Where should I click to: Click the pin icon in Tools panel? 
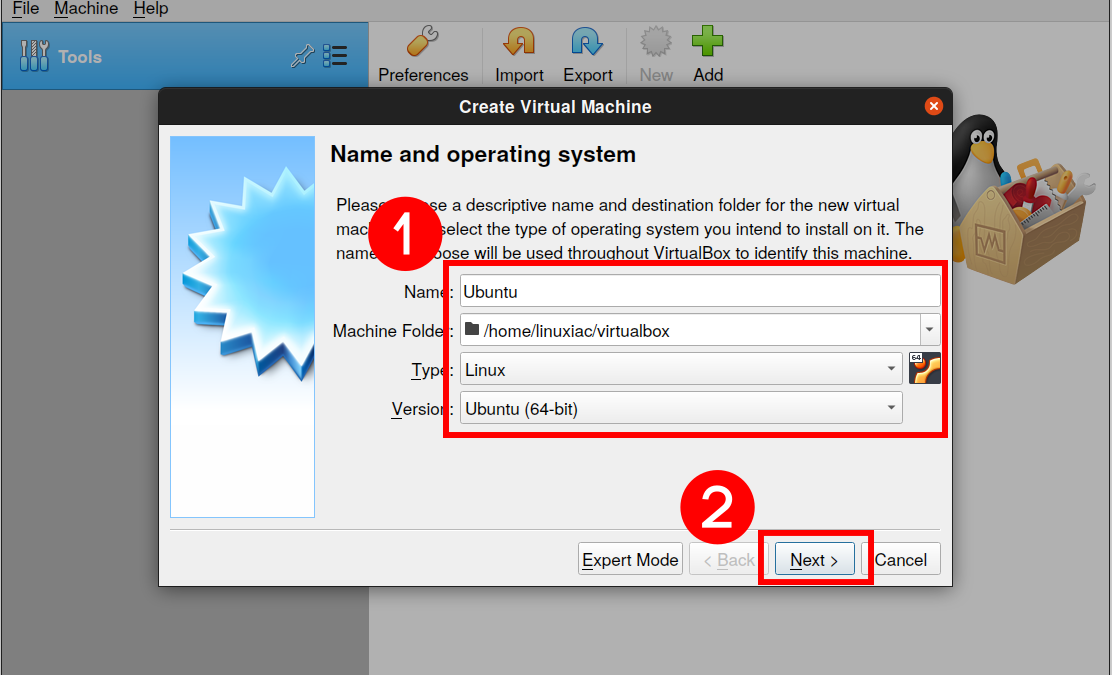(302, 57)
